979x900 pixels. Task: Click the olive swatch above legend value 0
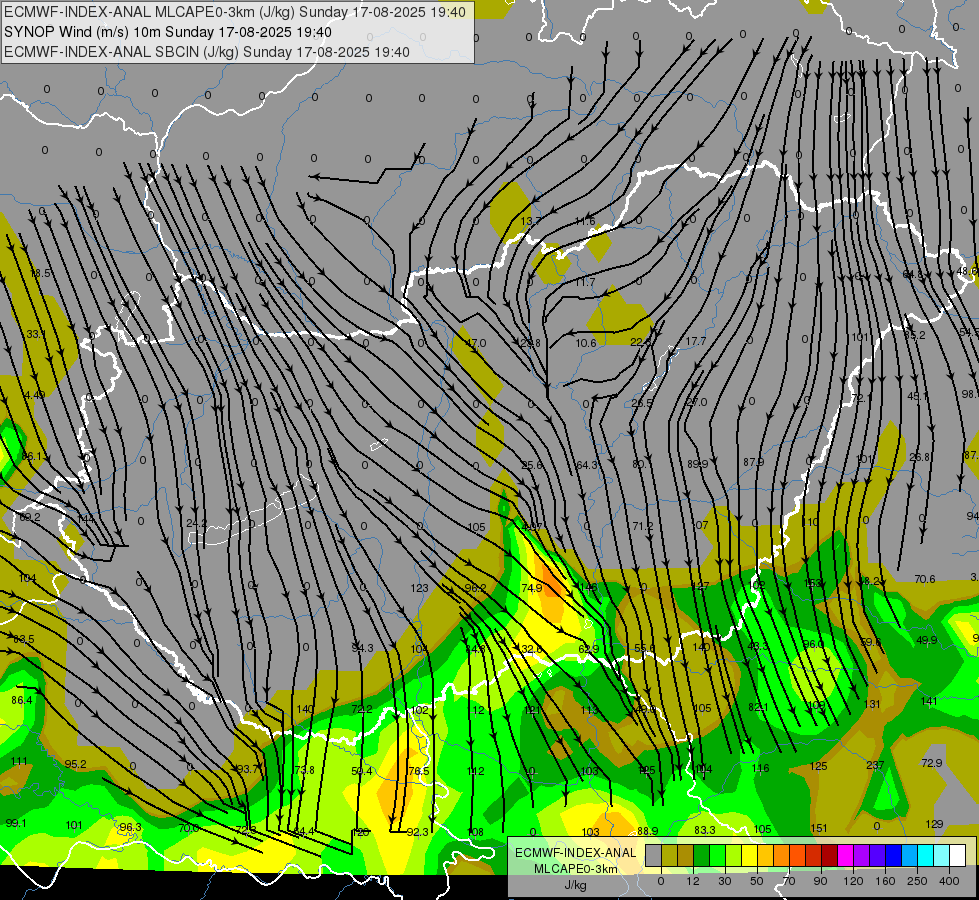[669, 855]
